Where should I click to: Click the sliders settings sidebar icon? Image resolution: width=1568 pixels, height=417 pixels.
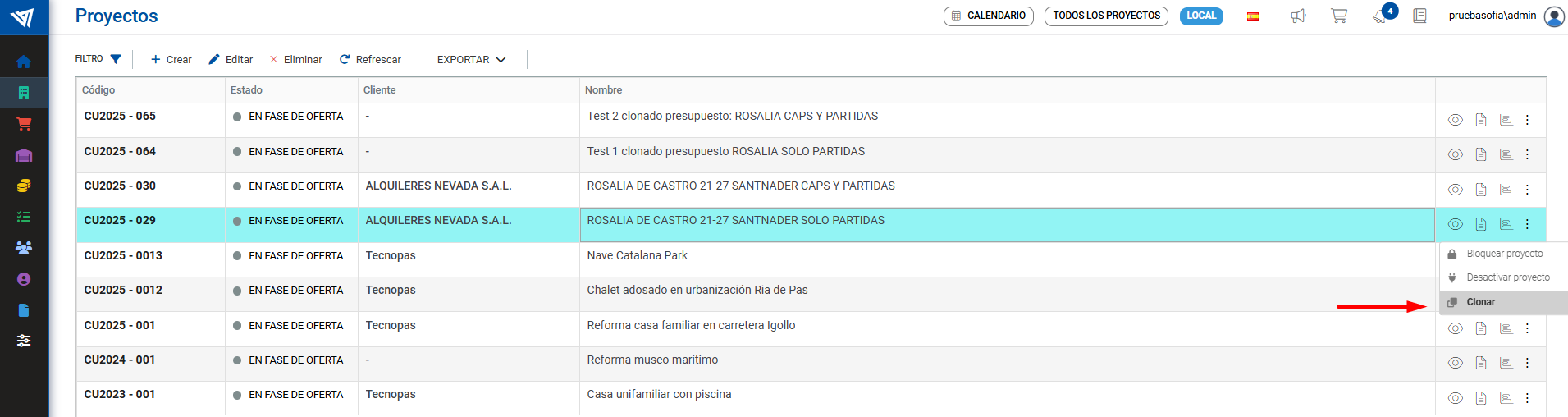[24, 341]
